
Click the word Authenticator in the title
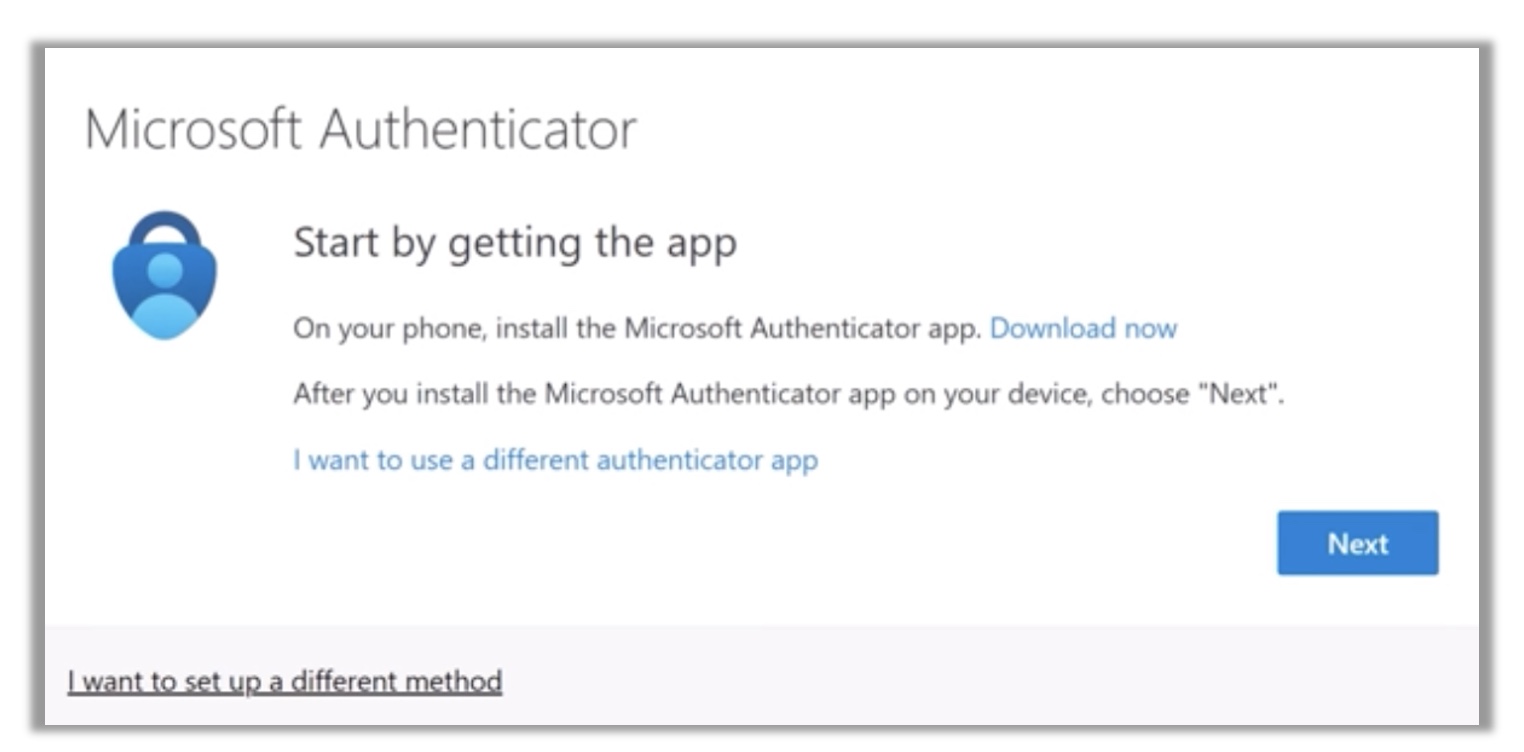[478, 129]
